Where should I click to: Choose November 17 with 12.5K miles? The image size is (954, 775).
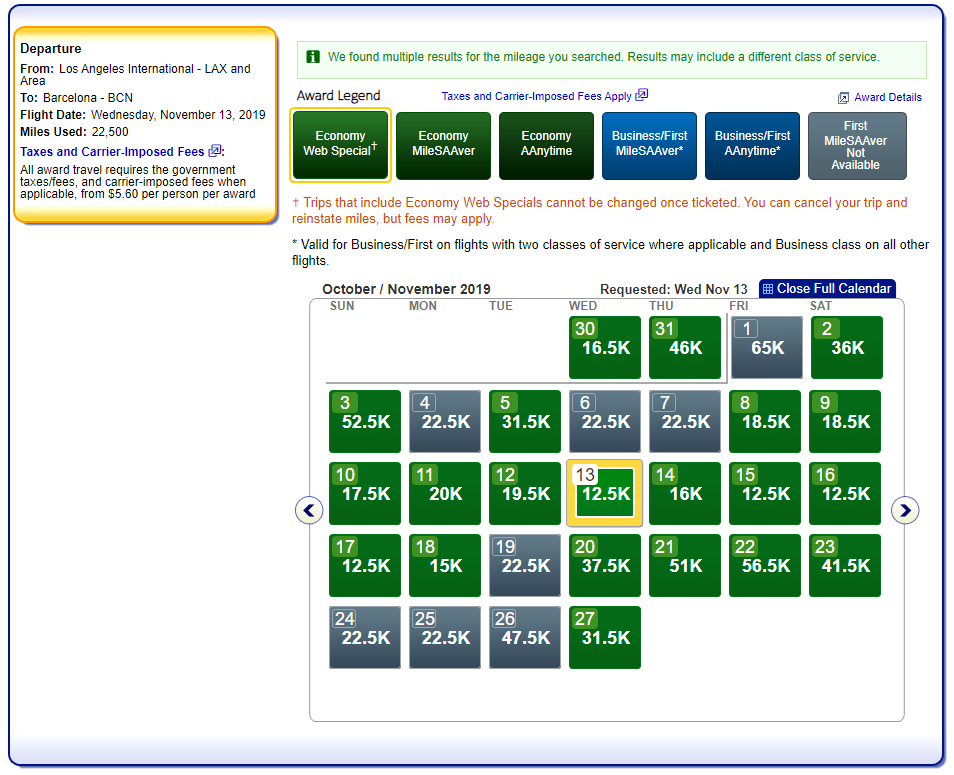pos(365,565)
